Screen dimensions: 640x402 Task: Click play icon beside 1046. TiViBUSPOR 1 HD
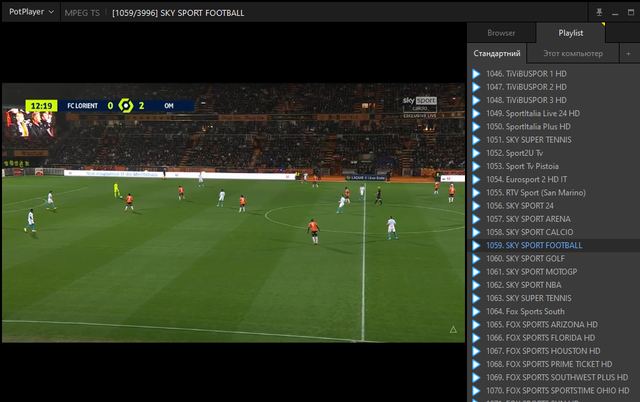476,74
